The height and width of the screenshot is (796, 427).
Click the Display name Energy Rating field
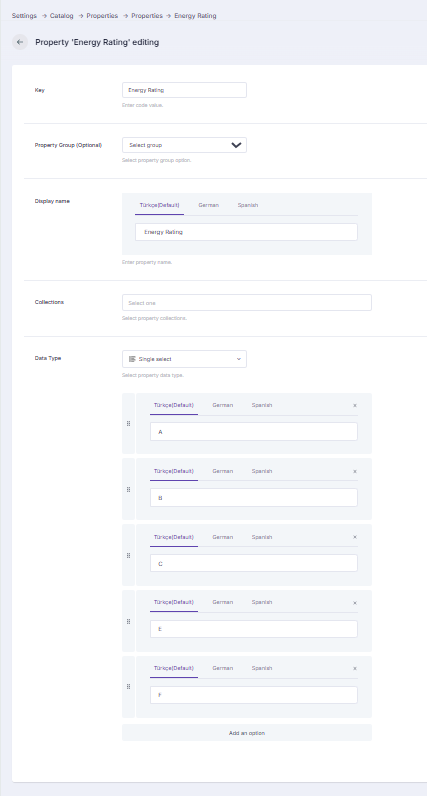click(246, 232)
